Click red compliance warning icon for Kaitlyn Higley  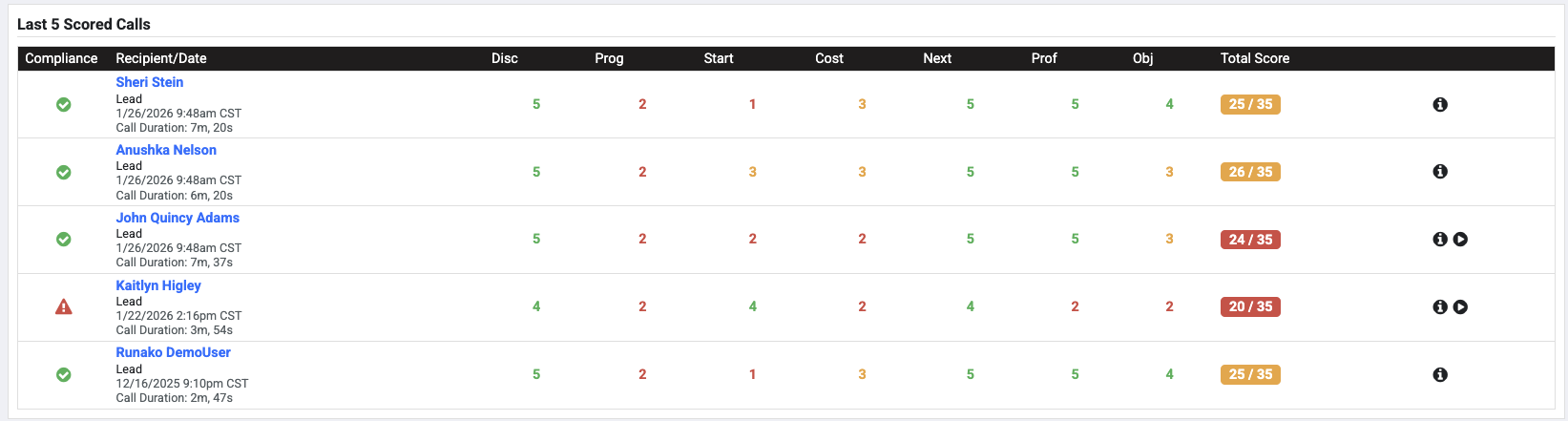coord(63,307)
